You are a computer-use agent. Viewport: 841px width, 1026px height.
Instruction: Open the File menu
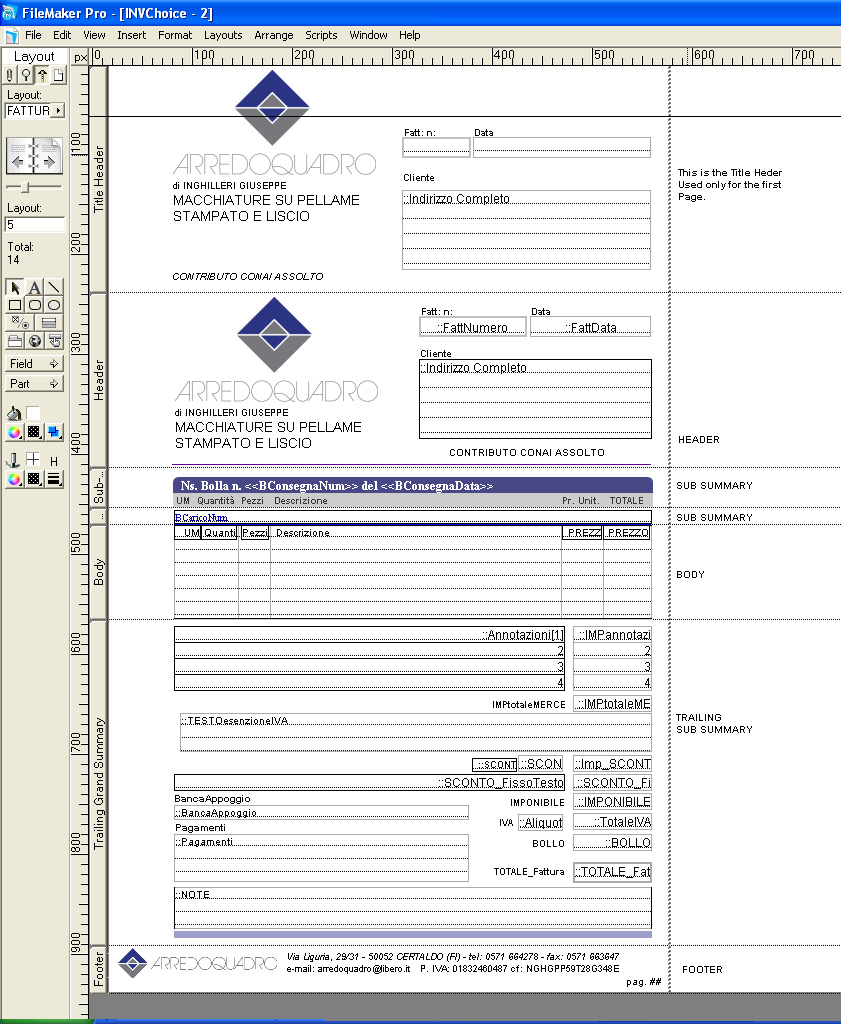pyautogui.click(x=33, y=35)
